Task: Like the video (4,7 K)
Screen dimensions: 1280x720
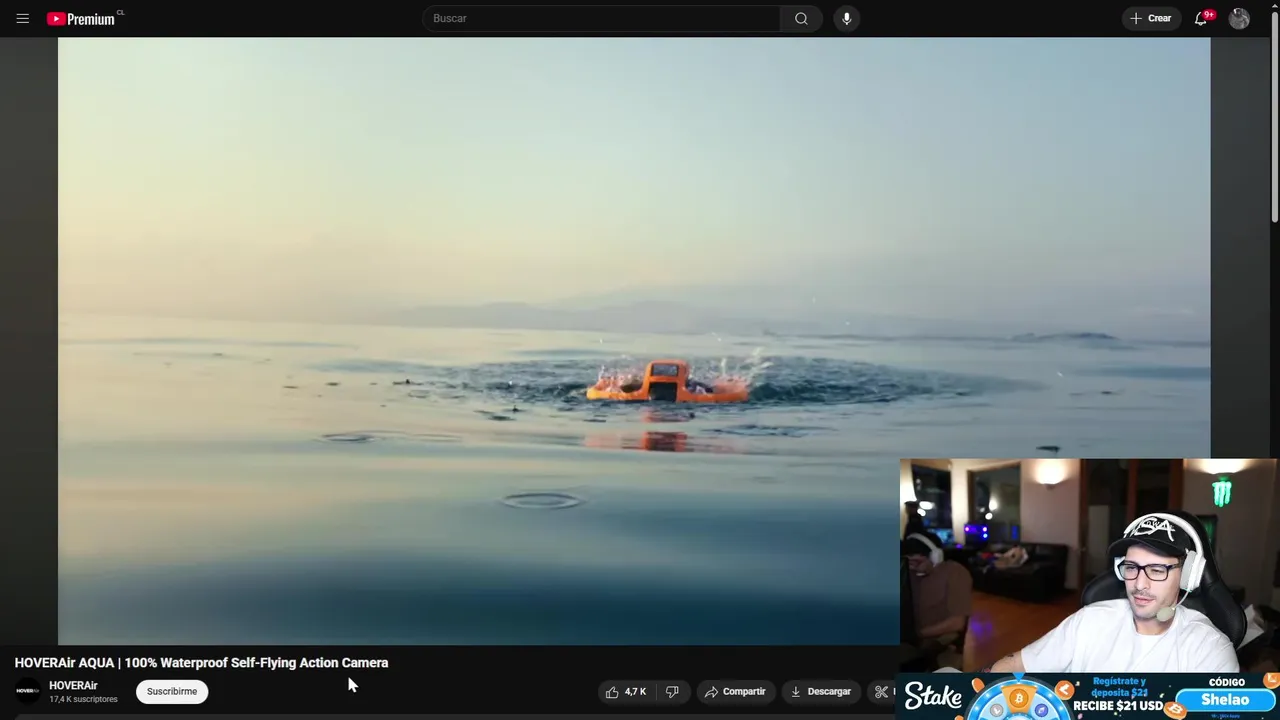Action: pos(626,691)
